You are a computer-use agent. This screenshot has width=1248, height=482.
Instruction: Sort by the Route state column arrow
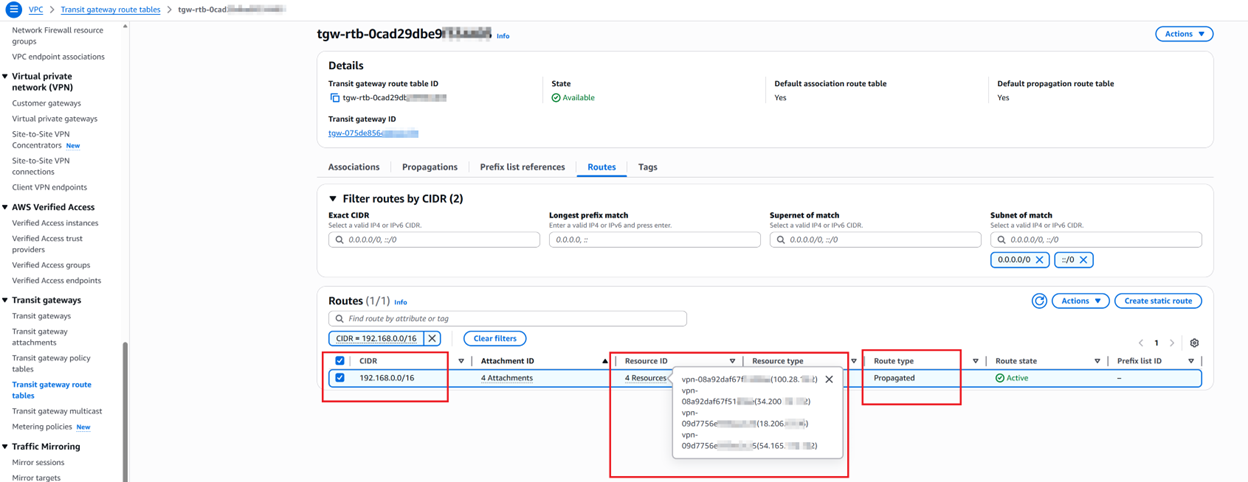(x=1097, y=361)
